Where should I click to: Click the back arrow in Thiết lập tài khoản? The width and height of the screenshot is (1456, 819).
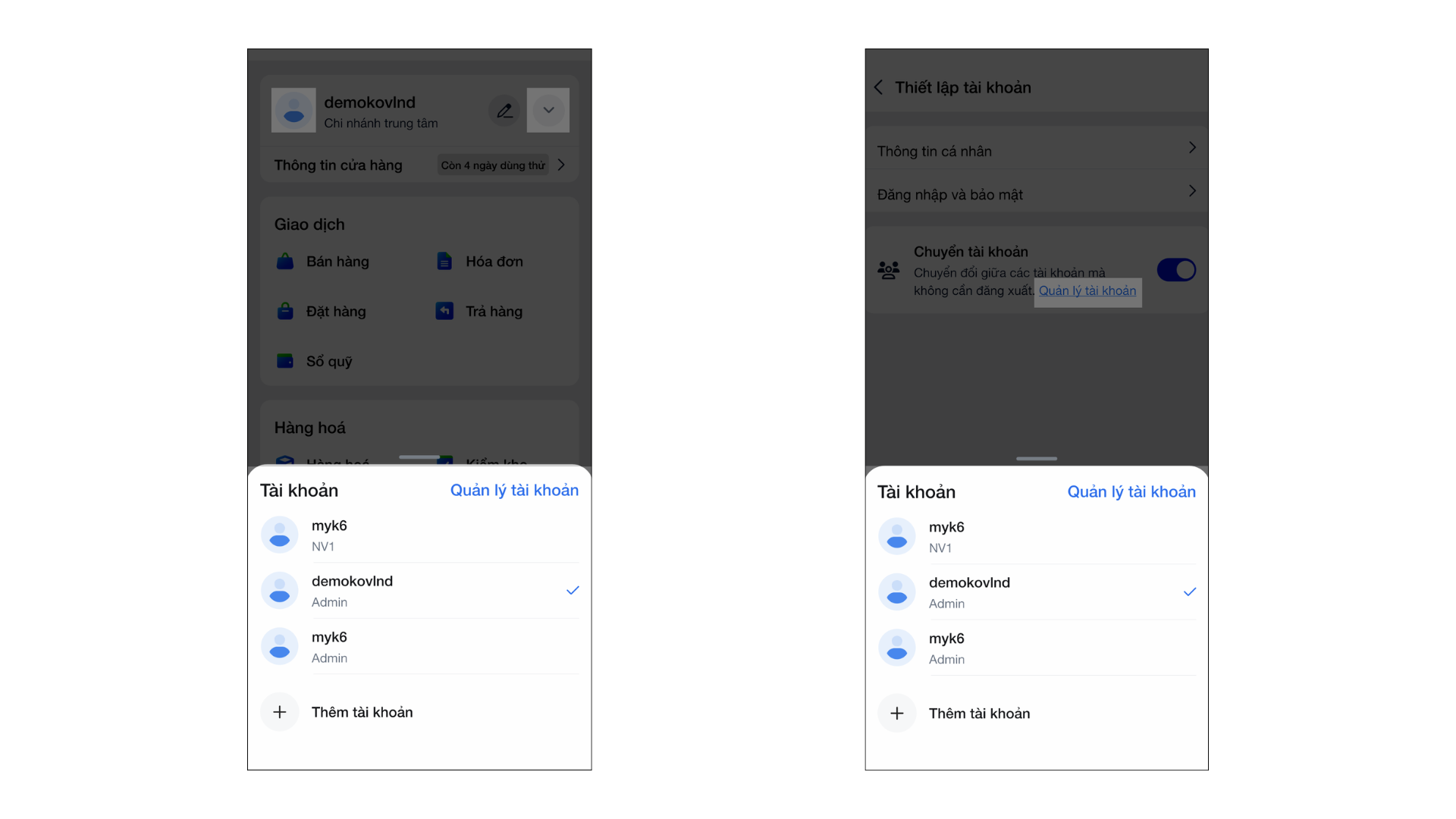[x=879, y=87]
